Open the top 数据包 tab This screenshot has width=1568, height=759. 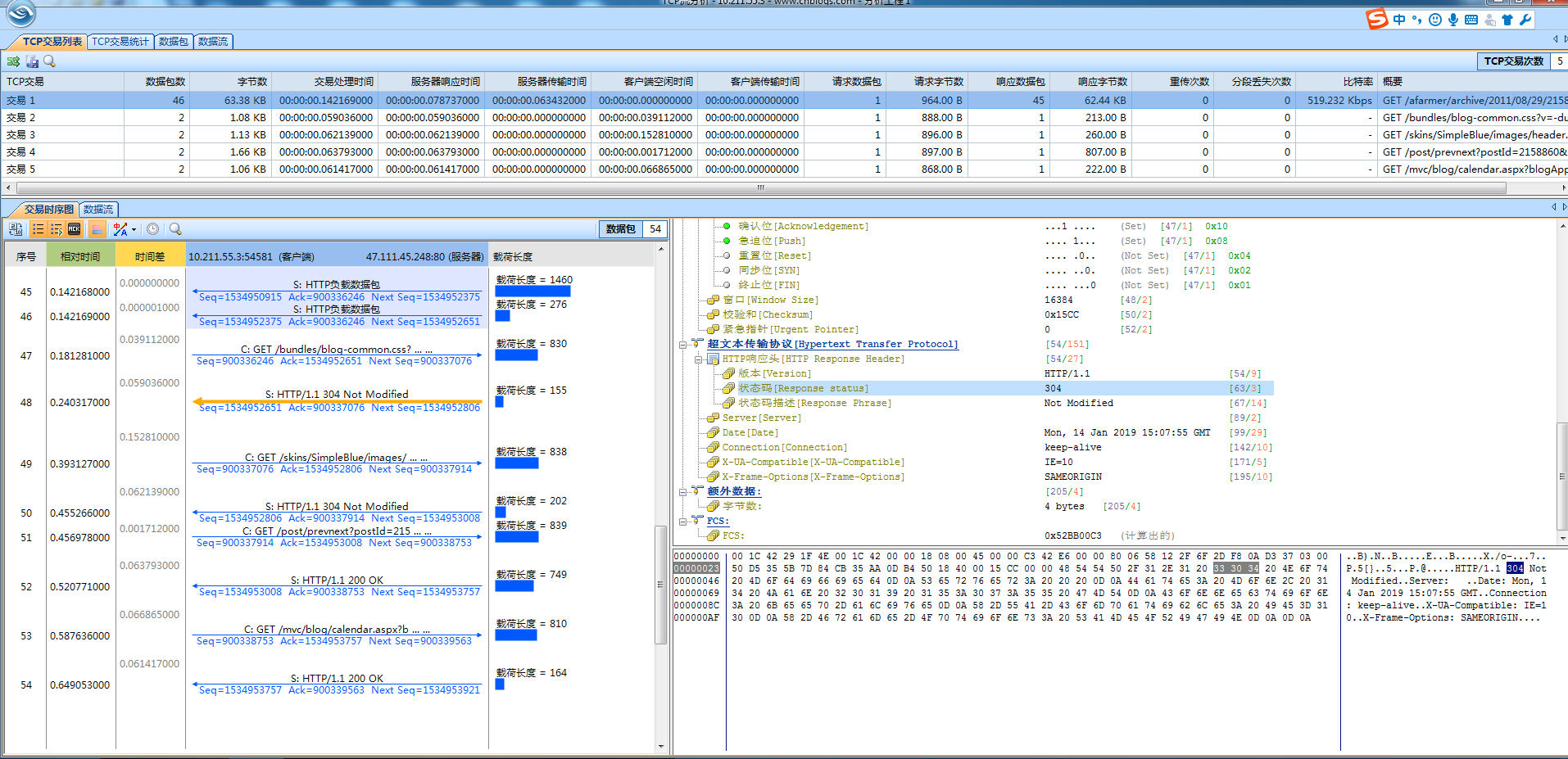point(174,41)
